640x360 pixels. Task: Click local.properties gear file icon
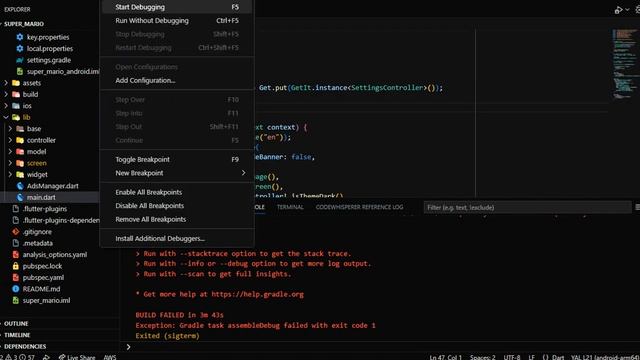pos(20,49)
